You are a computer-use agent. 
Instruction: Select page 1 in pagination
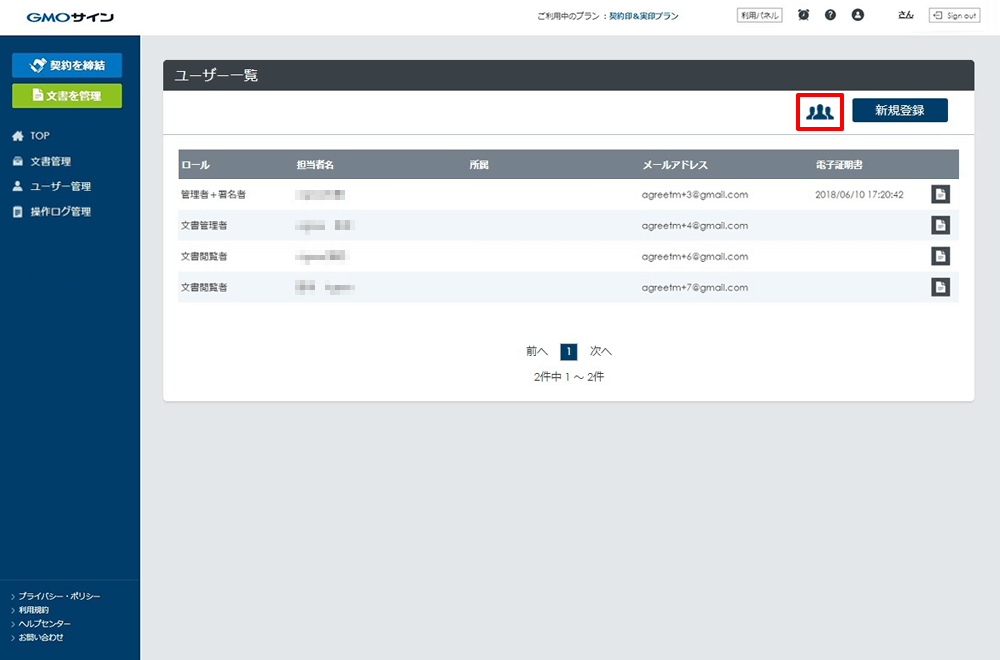pyautogui.click(x=569, y=351)
